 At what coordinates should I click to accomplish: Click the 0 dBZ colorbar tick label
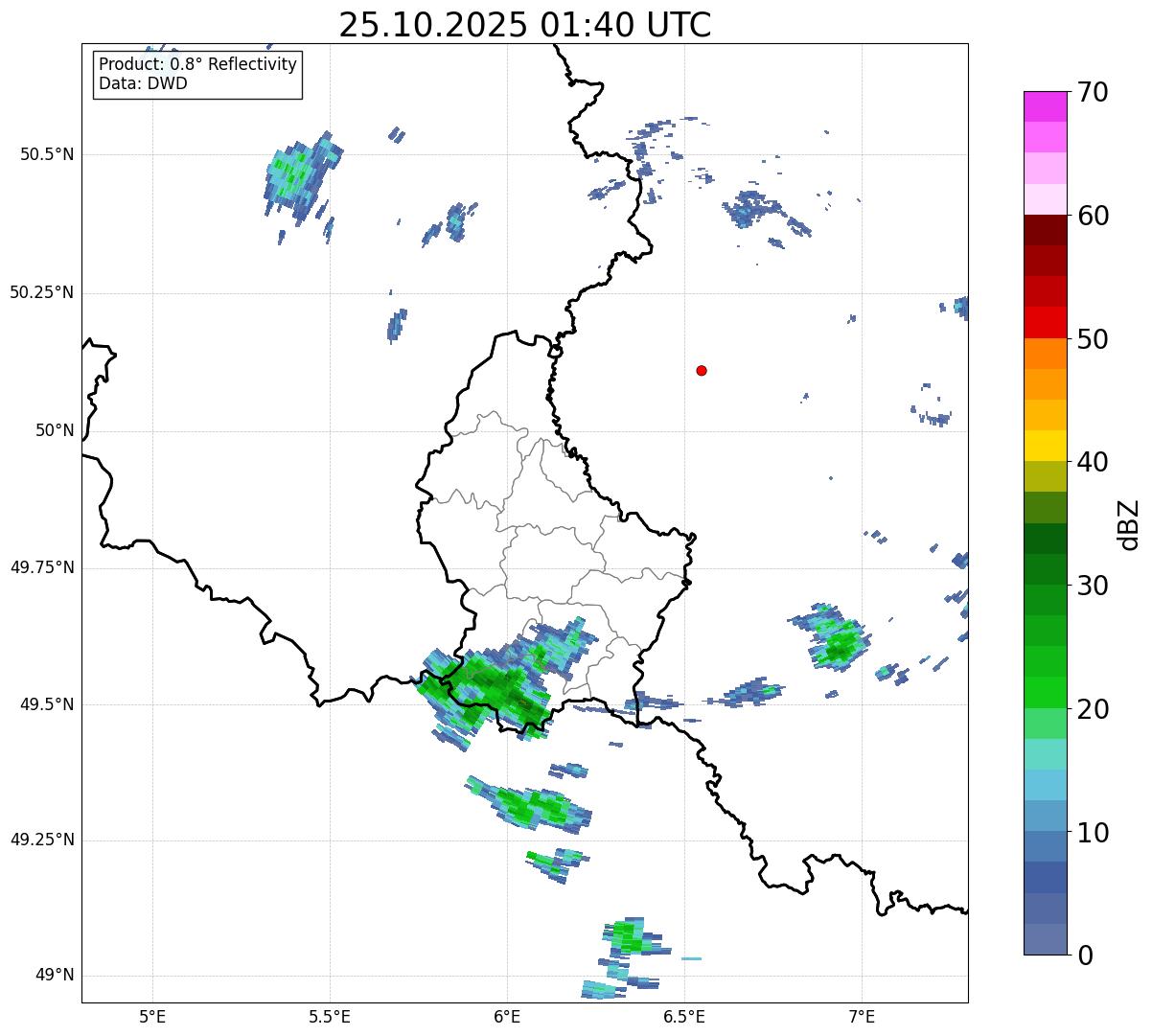(x=1084, y=955)
